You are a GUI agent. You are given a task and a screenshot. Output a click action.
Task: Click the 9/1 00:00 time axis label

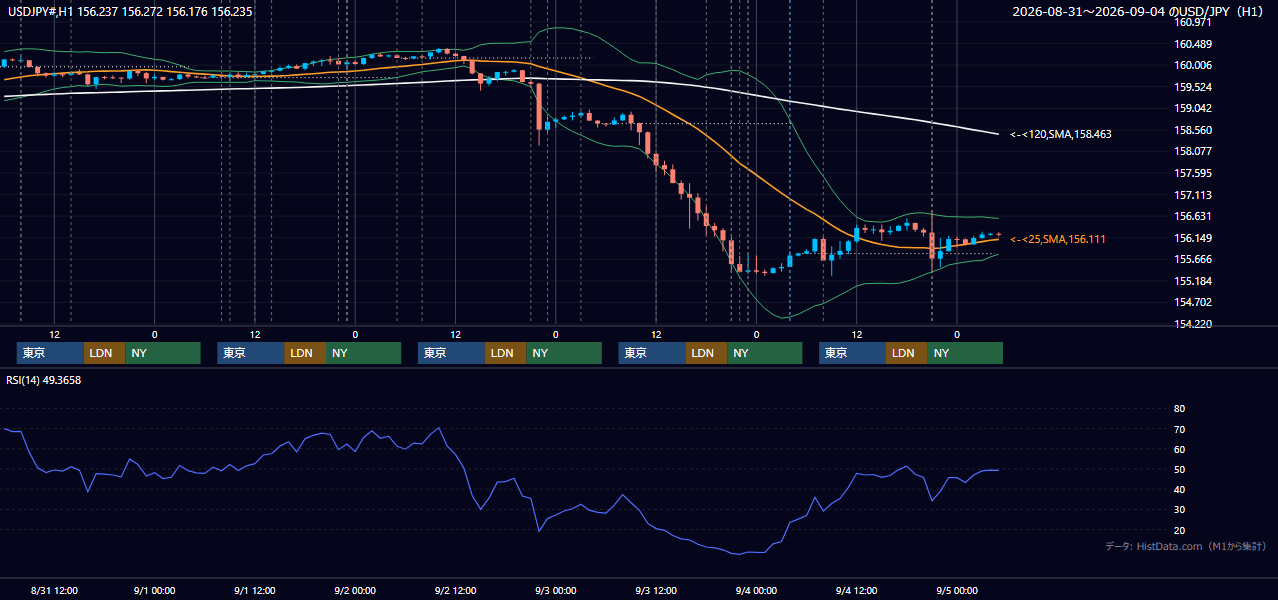pyautogui.click(x=154, y=591)
